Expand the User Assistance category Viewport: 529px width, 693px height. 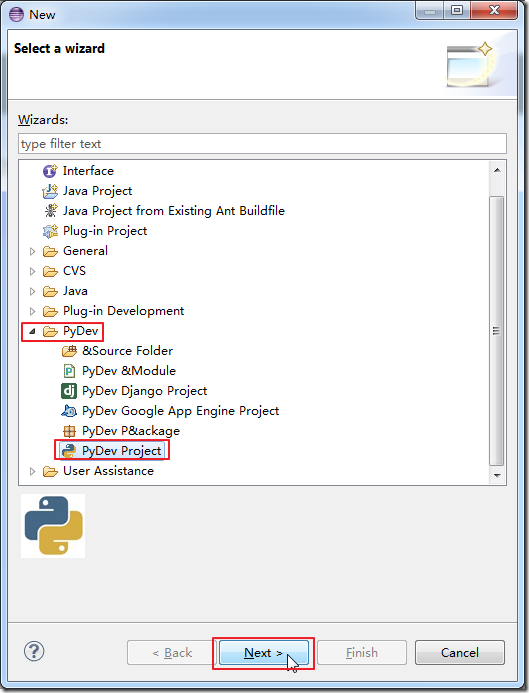tap(32, 471)
